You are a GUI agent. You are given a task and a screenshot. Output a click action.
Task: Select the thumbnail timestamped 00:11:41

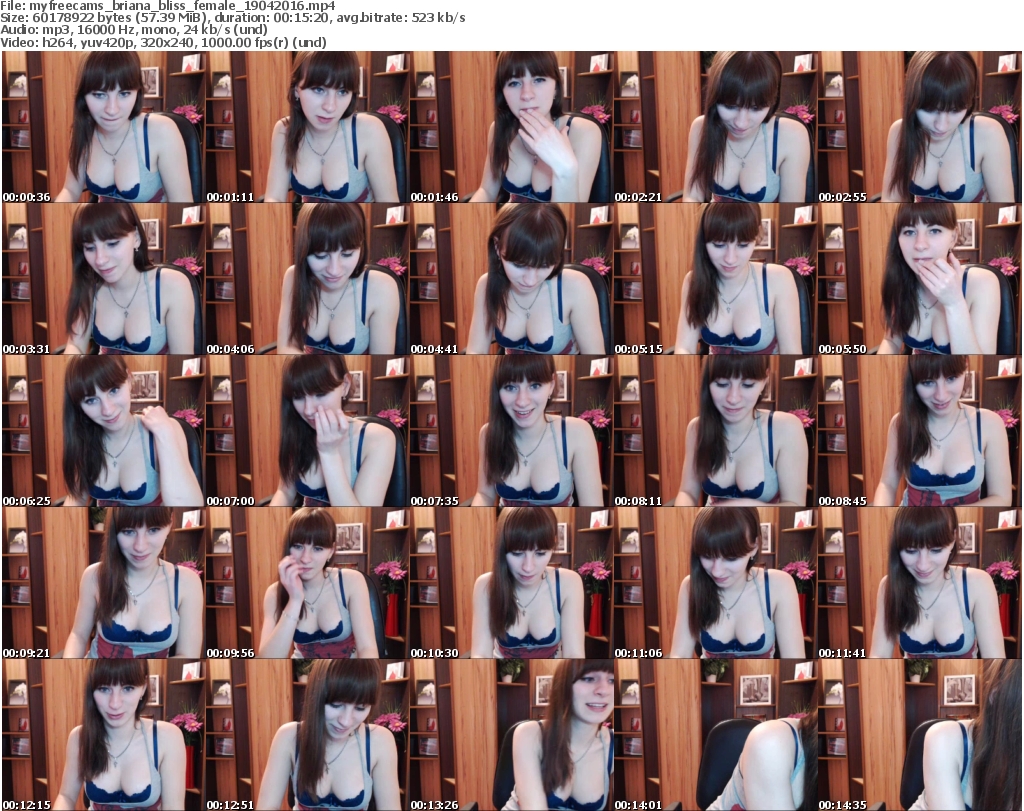click(x=920, y=583)
